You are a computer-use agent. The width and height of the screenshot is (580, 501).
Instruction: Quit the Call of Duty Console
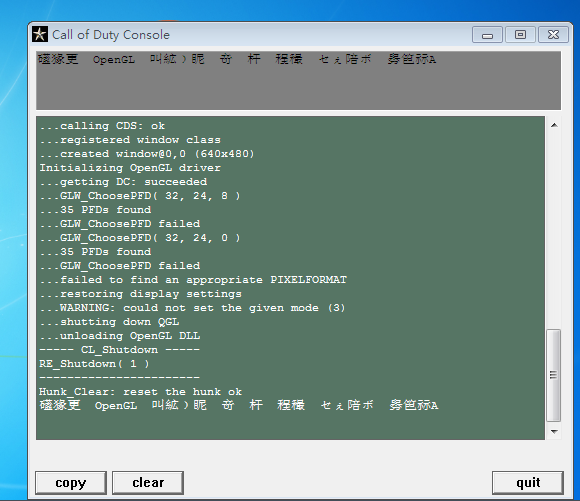pos(528,482)
